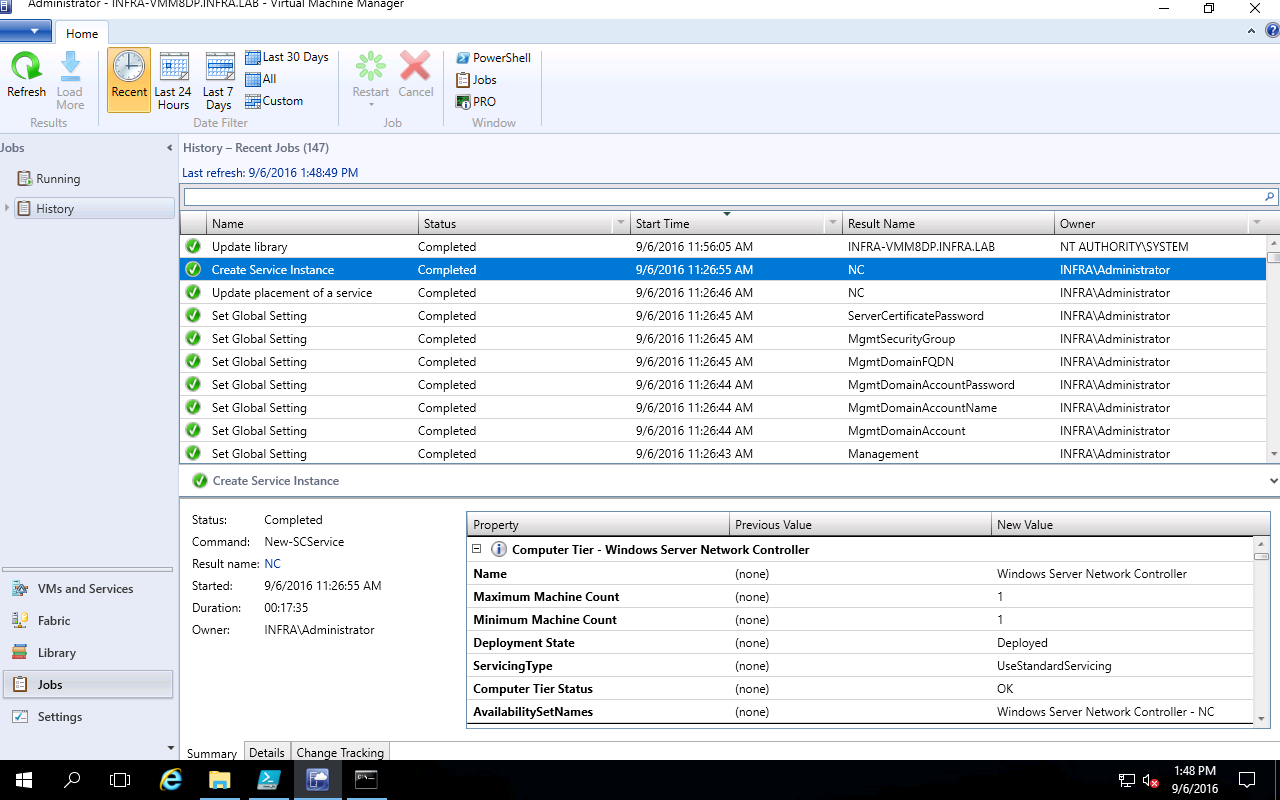The width and height of the screenshot is (1280, 800).
Task: Select the MgmtDomainFQDN job row
Action: point(722,362)
